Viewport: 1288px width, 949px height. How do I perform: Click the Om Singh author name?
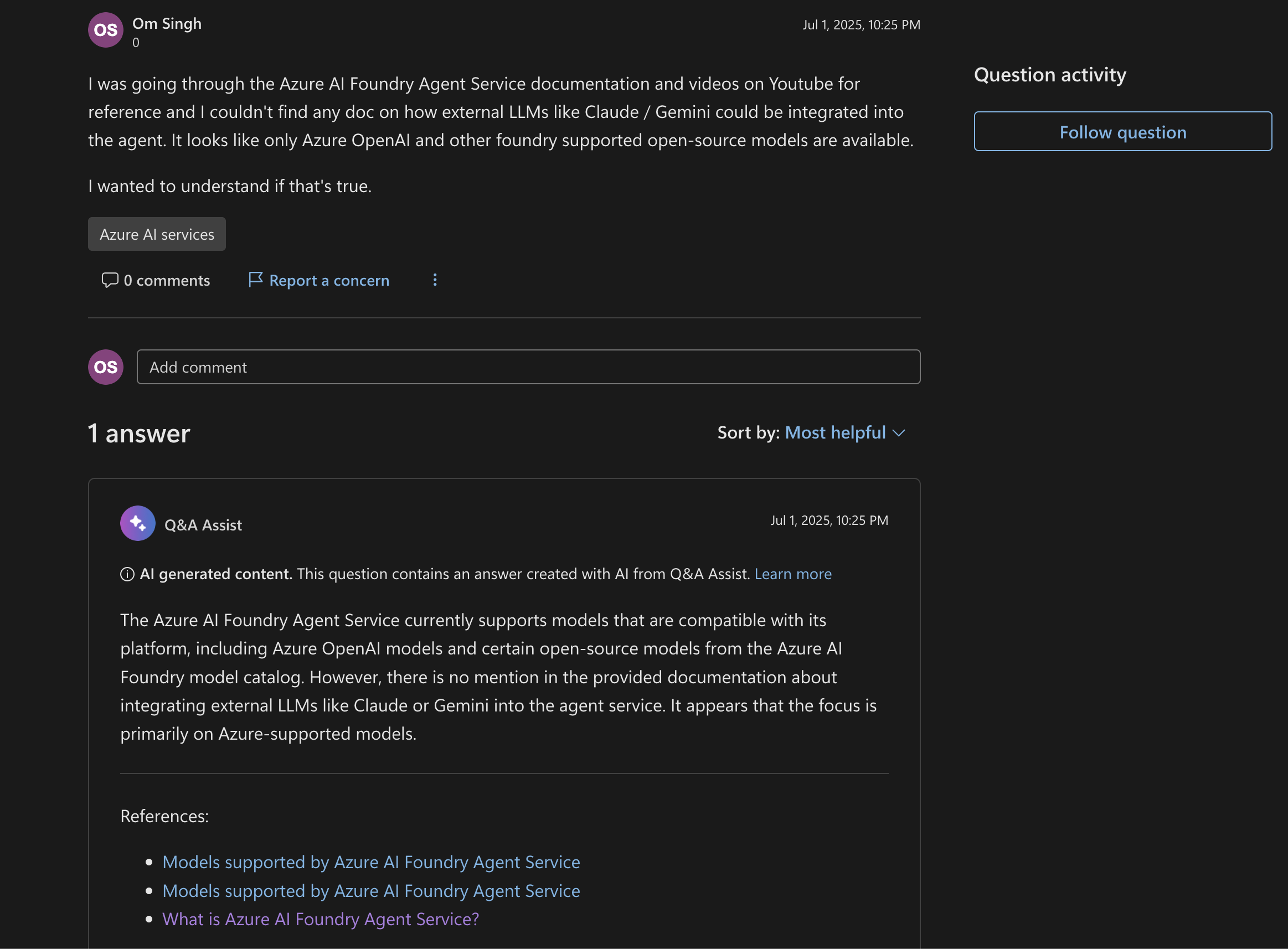click(x=167, y=24)
